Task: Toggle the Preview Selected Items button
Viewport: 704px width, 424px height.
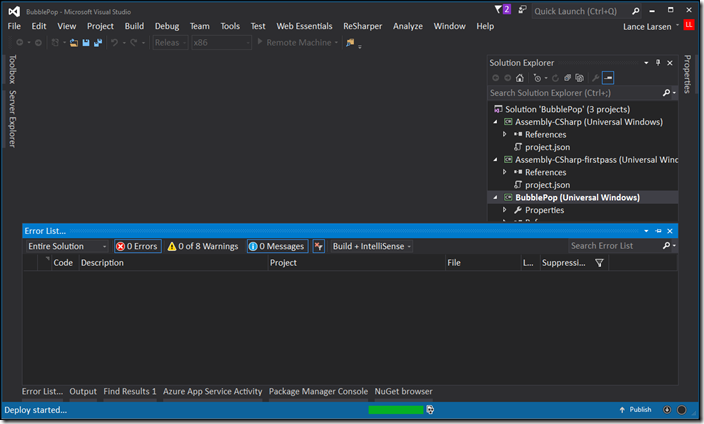Action: 608,78
